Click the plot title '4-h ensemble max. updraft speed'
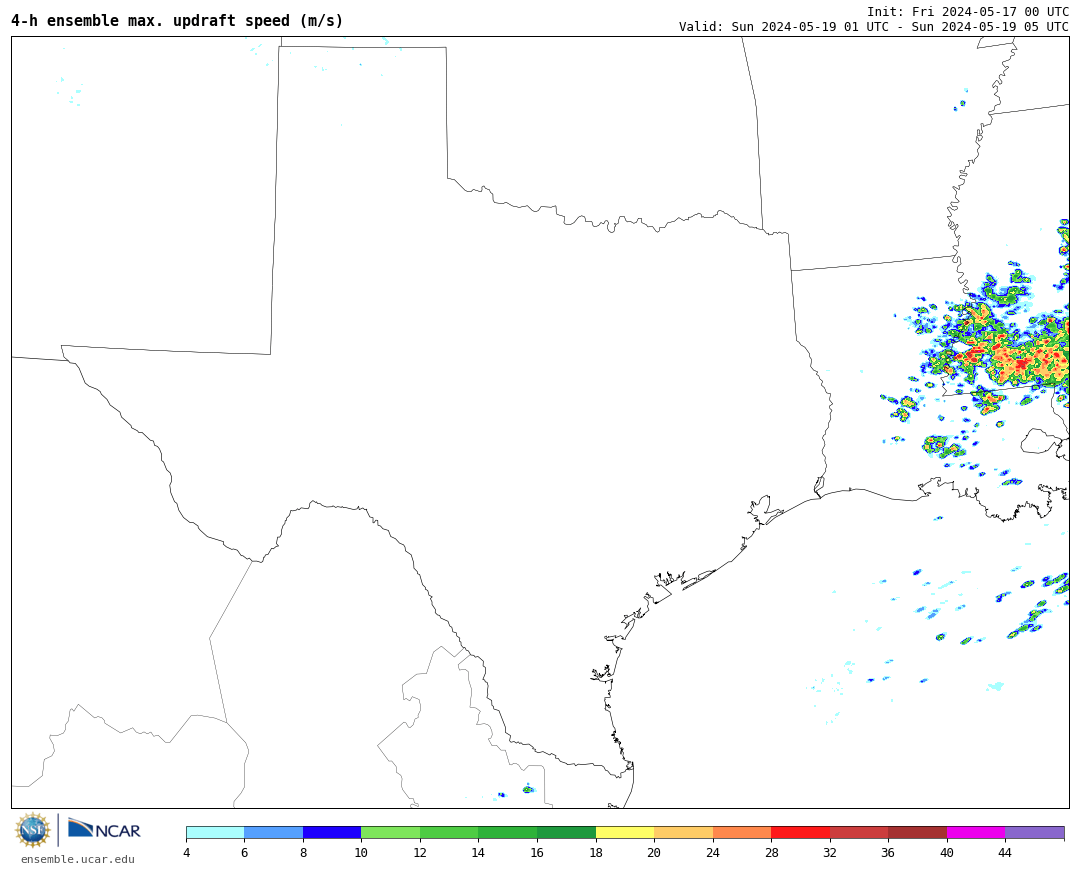This screenshot has height=871, width=1080. (177, 21)
